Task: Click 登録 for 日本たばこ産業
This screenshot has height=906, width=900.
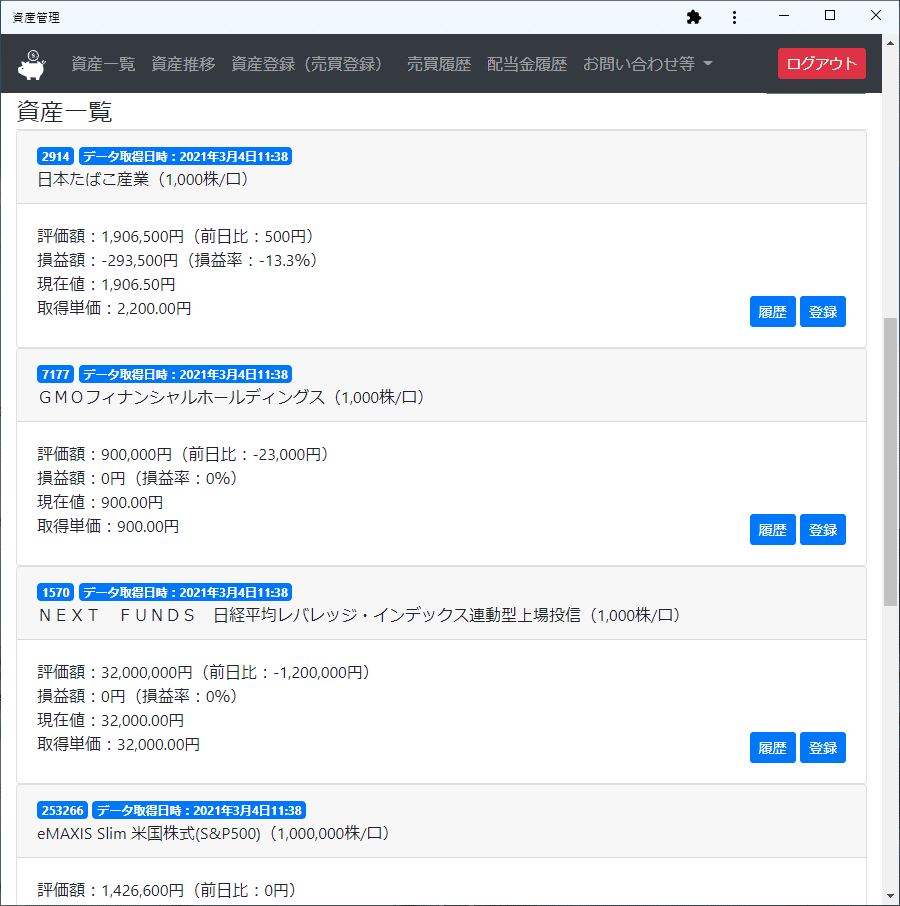Action: [x=822, y=311]
